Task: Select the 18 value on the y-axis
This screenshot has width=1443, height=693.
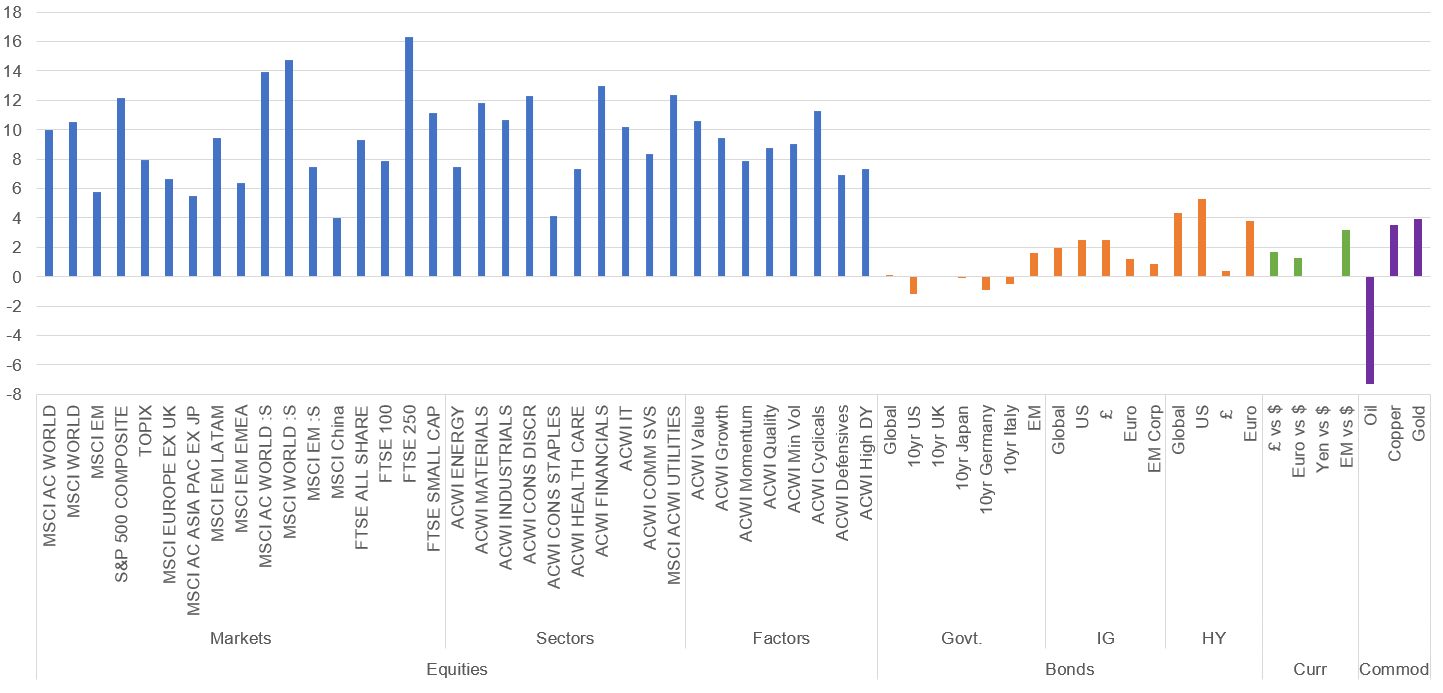Action: (16, 13)
